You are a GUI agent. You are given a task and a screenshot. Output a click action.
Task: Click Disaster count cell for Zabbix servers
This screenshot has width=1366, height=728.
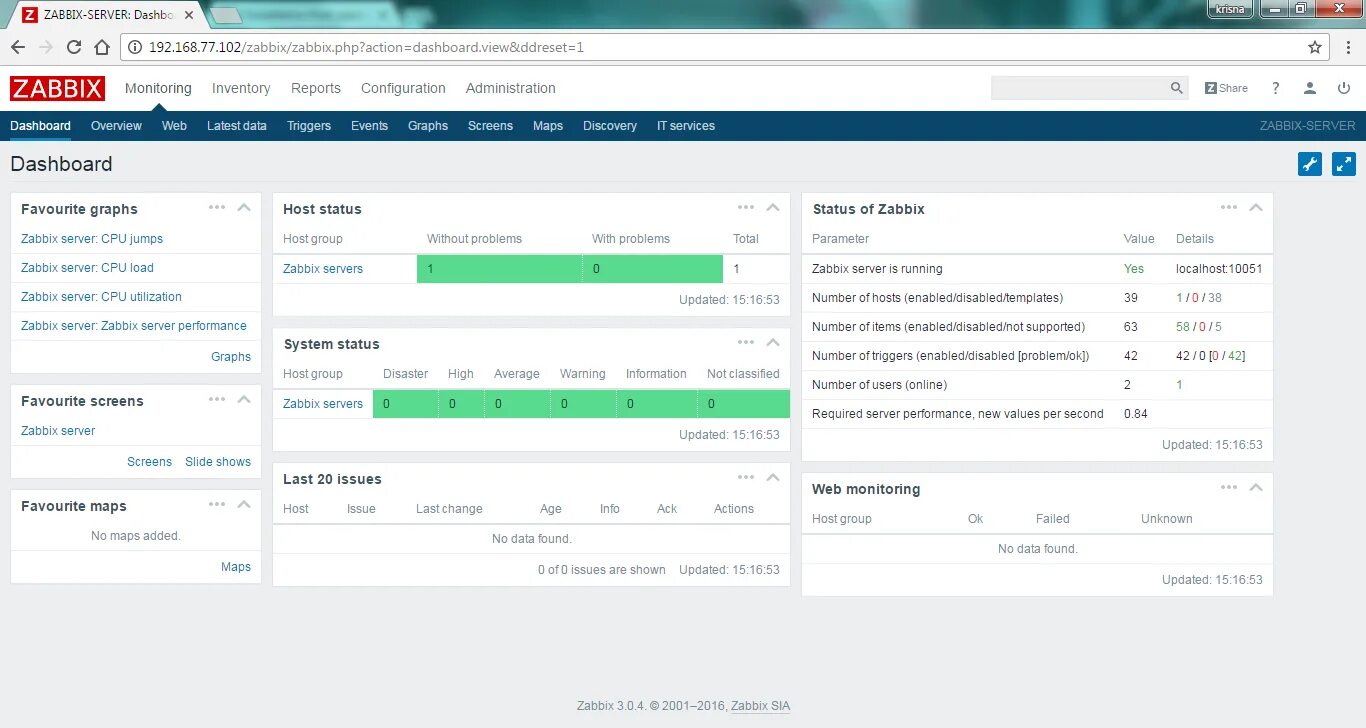[x=405, y=404]
